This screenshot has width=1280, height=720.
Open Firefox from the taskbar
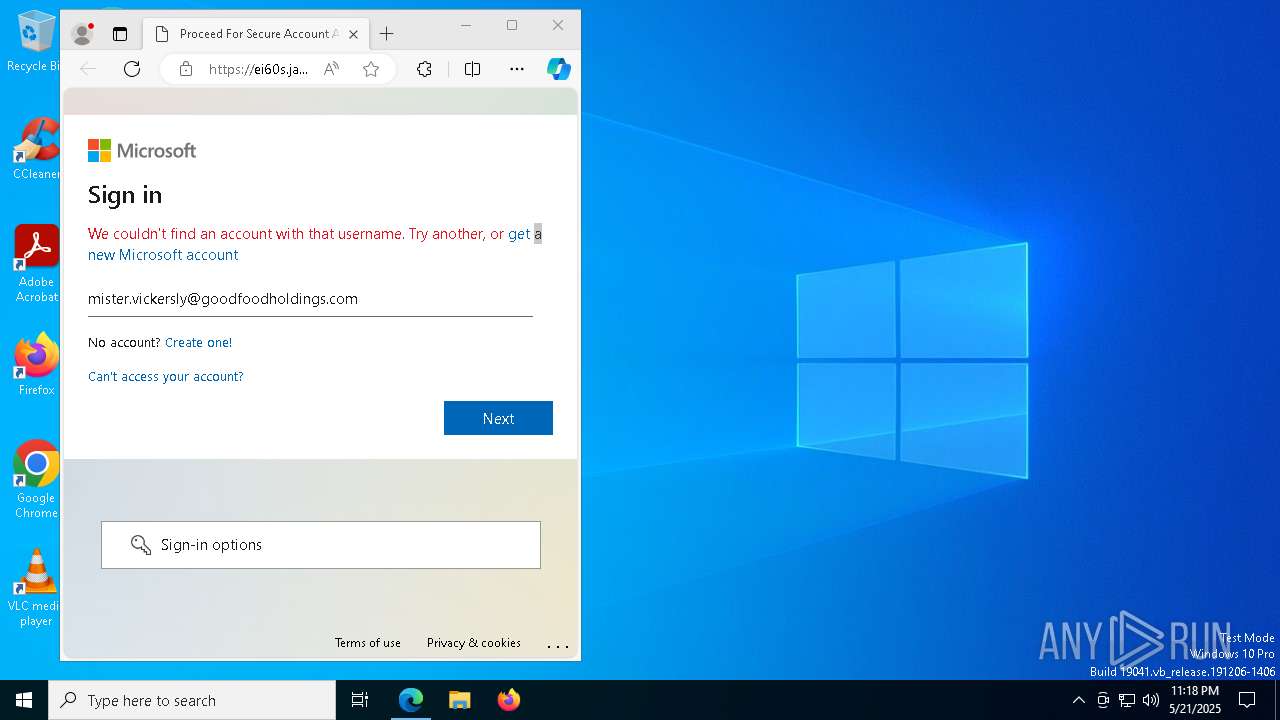[508, 700]
